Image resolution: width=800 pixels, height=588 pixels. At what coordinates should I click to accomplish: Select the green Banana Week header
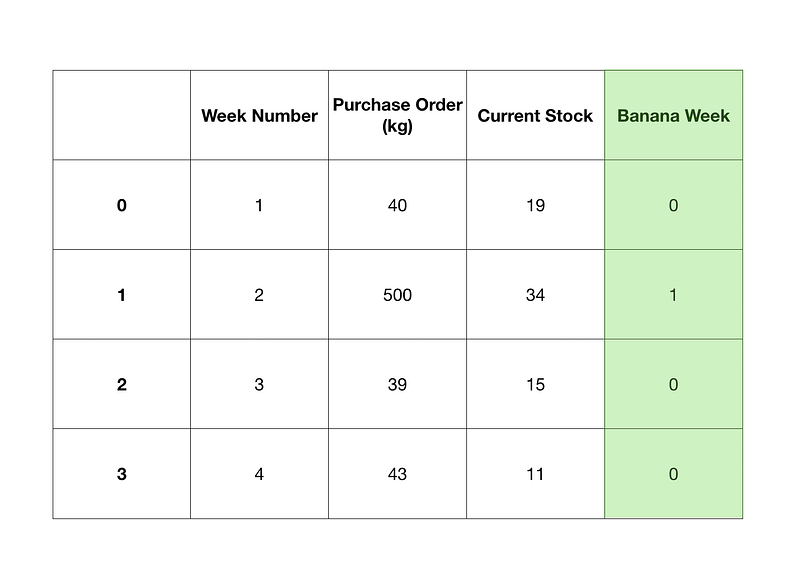coord(673,115)
